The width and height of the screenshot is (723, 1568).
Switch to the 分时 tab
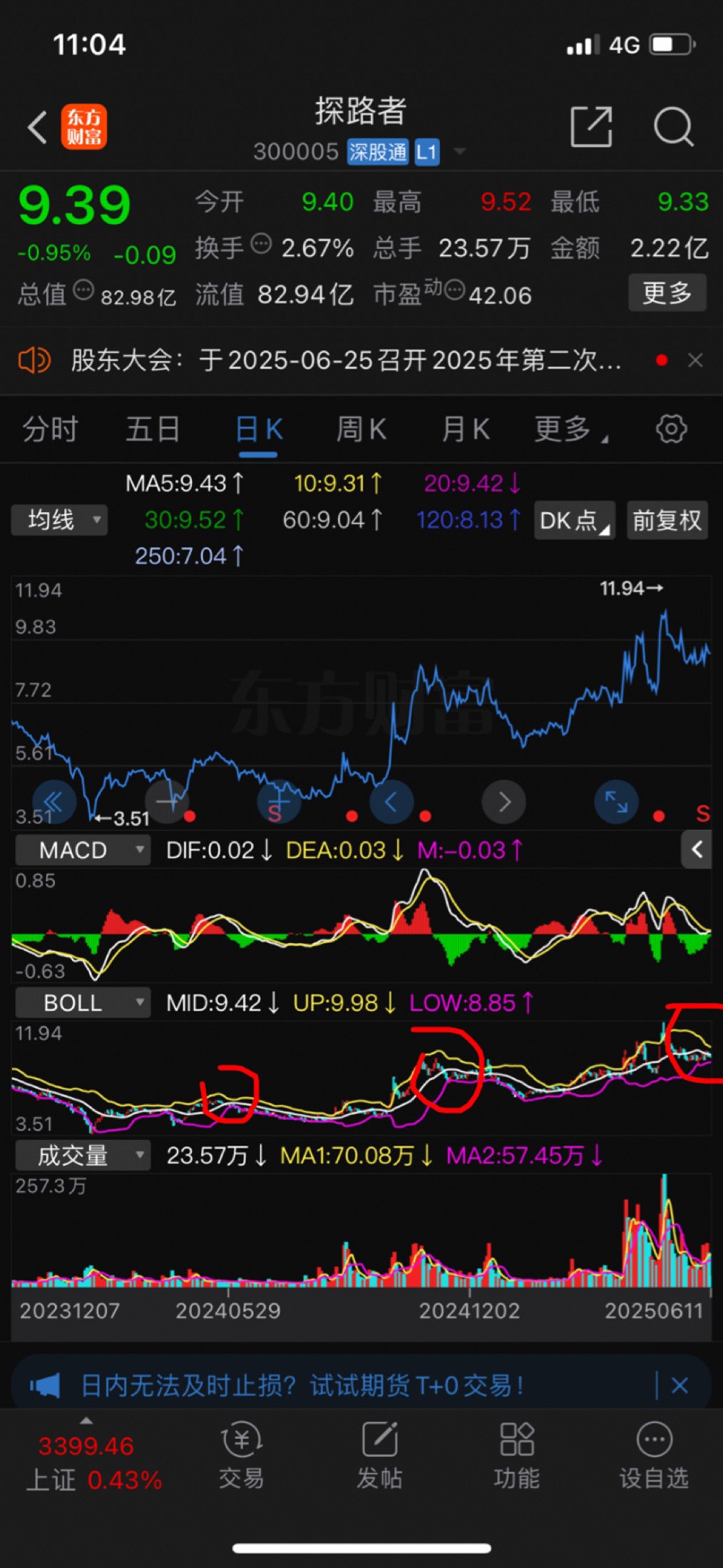pos(50,429)
